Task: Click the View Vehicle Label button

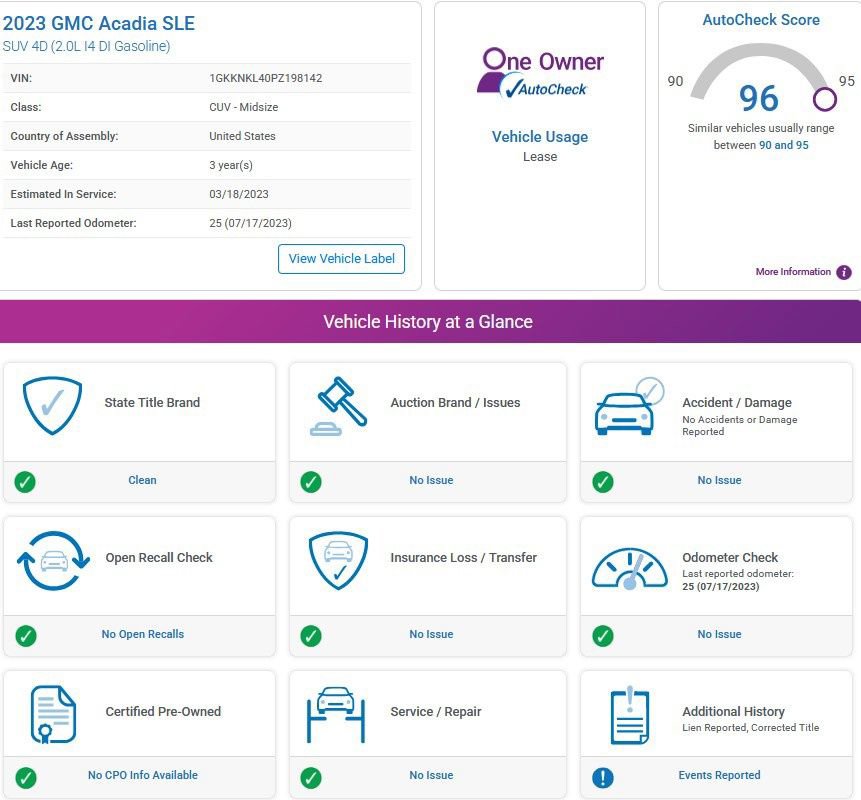Action: coord(341,259)
